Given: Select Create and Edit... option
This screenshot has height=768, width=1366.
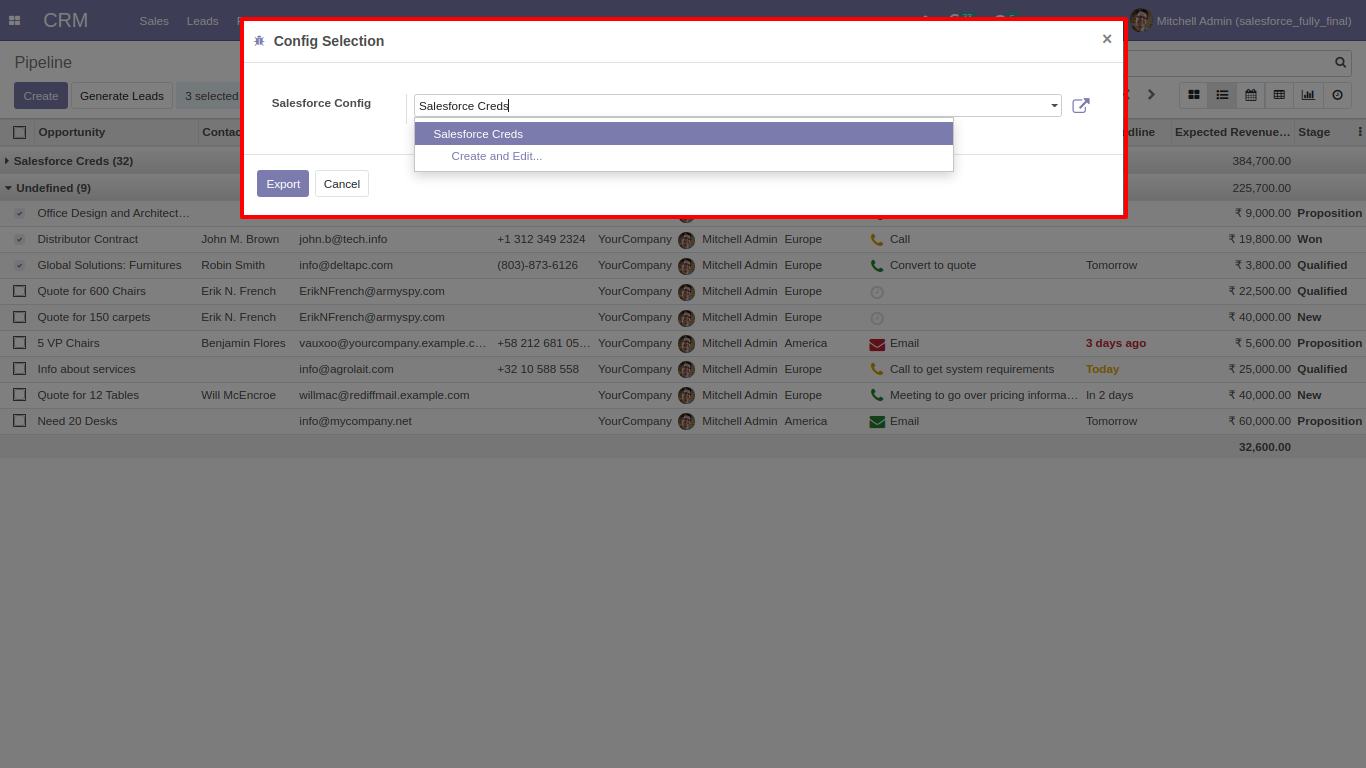Looking at the screenshot, I should coord(684,156).
